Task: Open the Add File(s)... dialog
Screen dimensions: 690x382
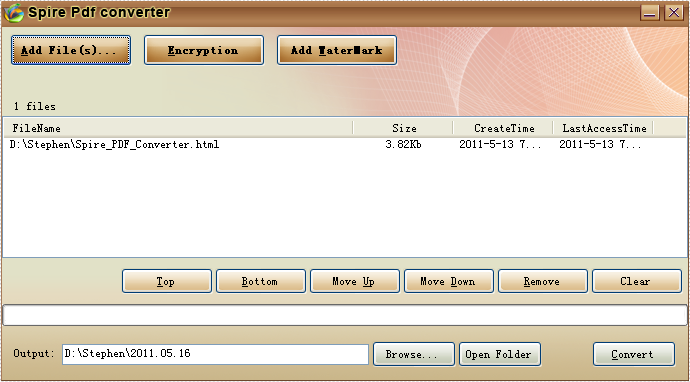Action: tap(71, 50)
